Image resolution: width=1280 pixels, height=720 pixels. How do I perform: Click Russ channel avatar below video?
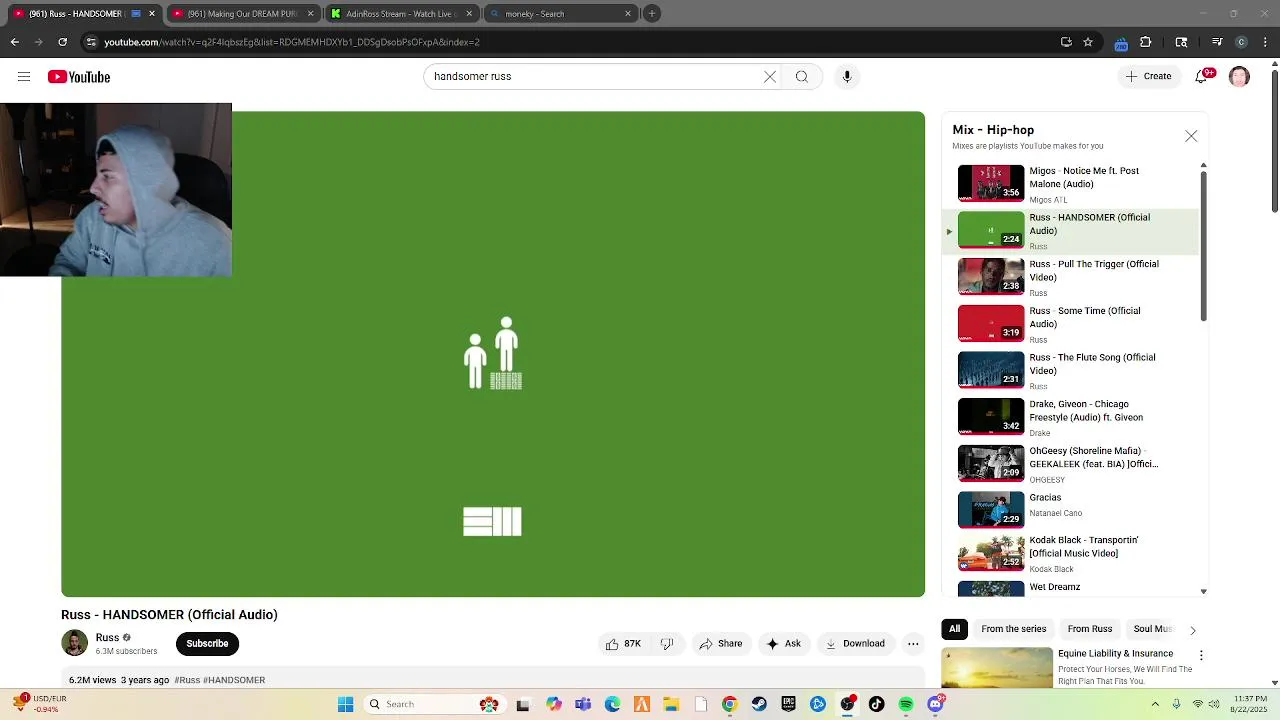(74, 643)
